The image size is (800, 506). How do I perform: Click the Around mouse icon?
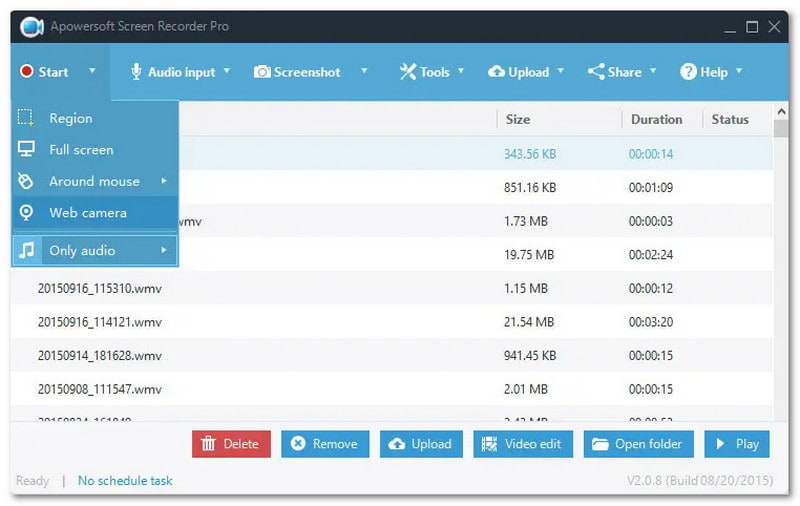tap(26, 181)
